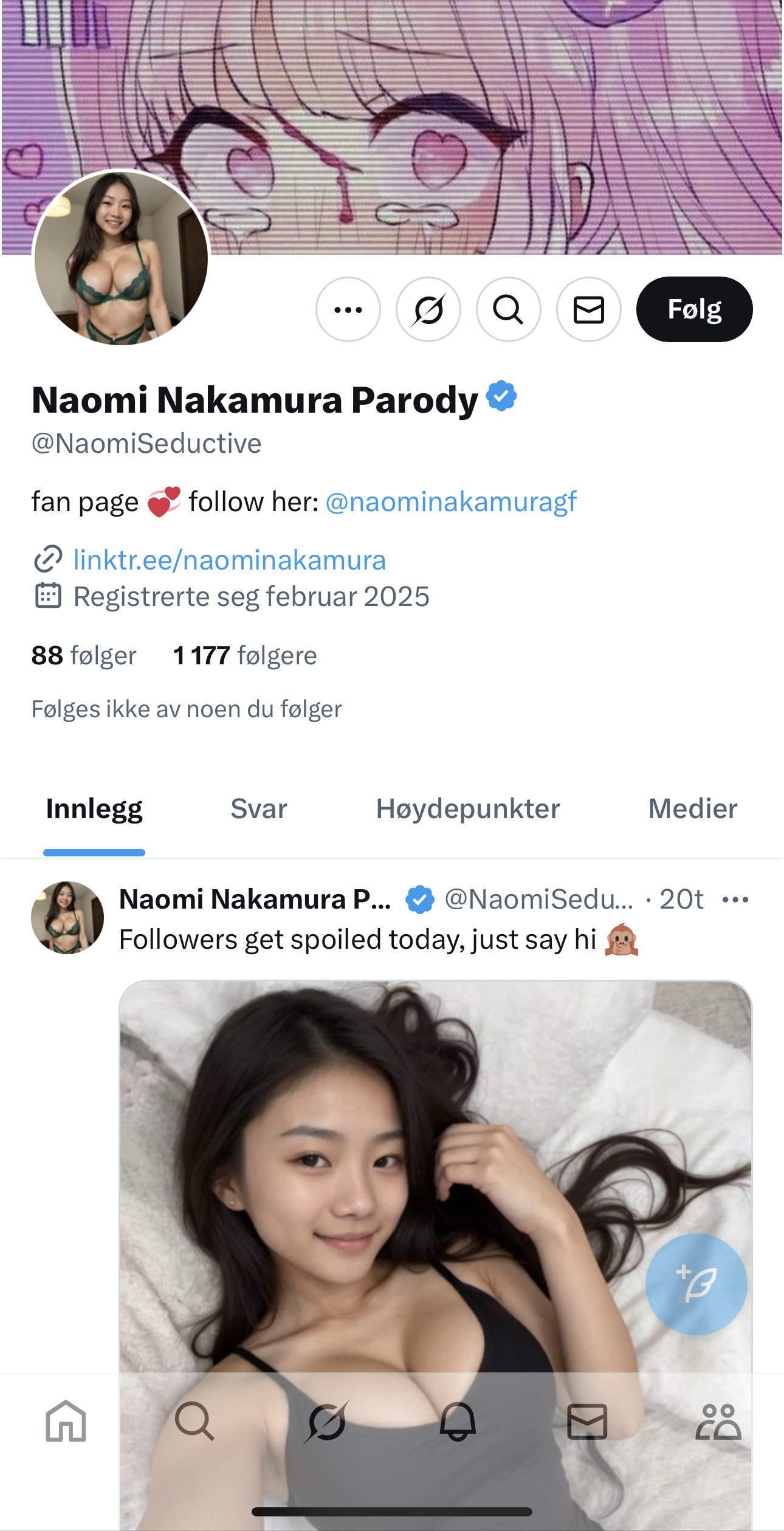Search this profile's posts
Image resolution: width=784 pixels, height=1531 pixels.
click(x=509, y=309)
